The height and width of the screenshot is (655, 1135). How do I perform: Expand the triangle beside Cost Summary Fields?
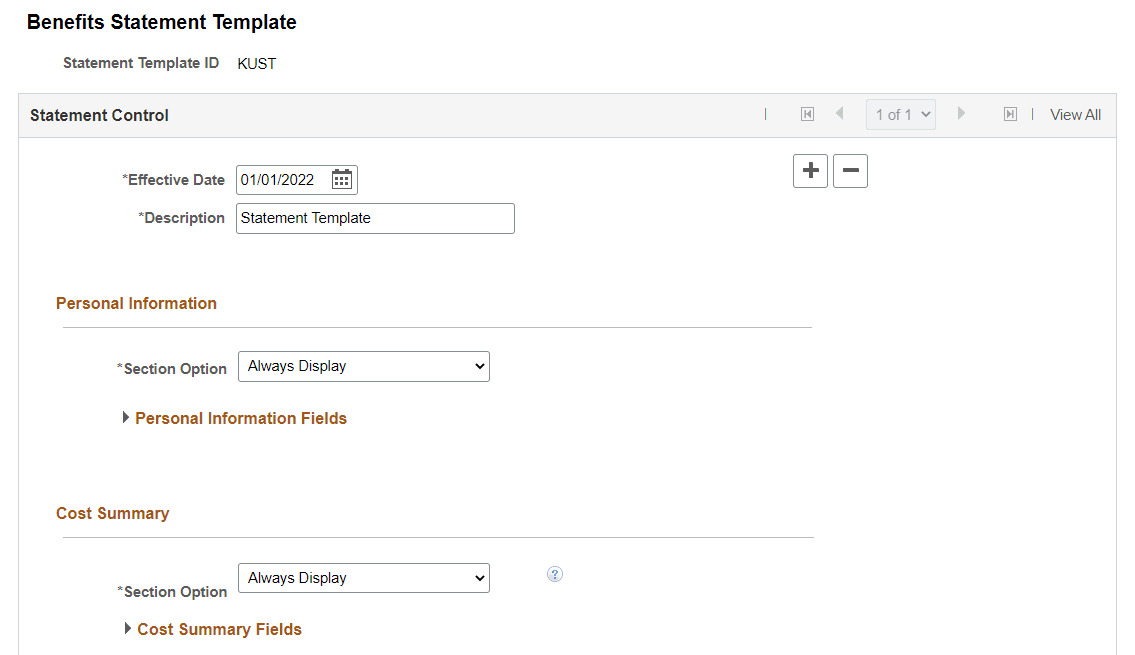pyautogui.click(x=128, y=629)
